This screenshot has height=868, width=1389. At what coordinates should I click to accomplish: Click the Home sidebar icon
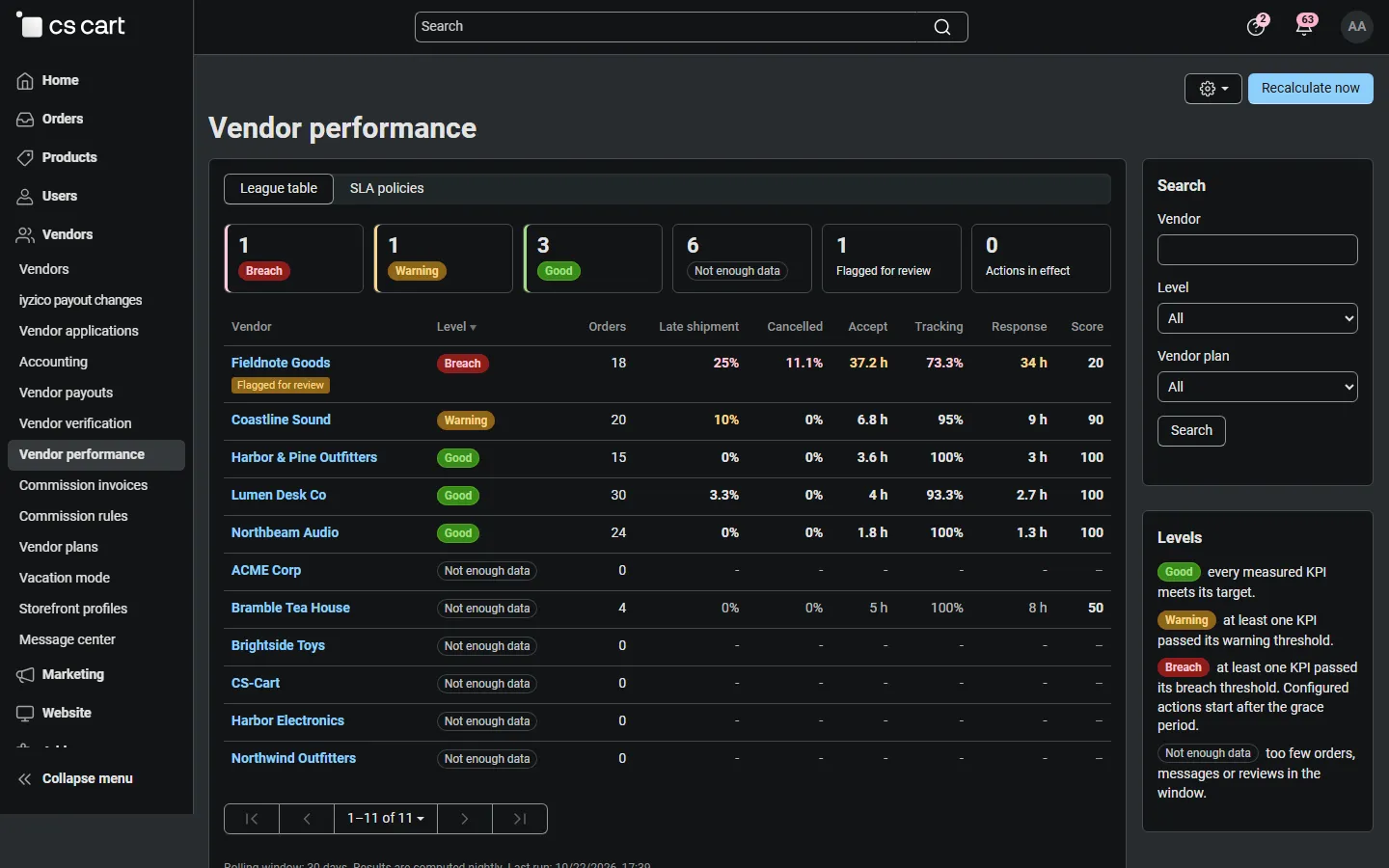click(25, 81)
